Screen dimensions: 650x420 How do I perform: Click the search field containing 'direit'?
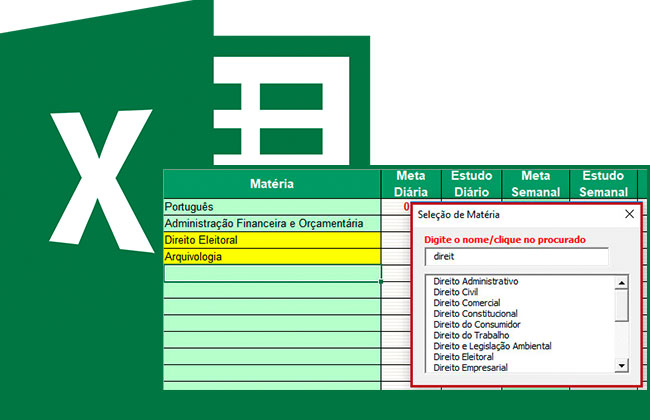pos(517,257)
